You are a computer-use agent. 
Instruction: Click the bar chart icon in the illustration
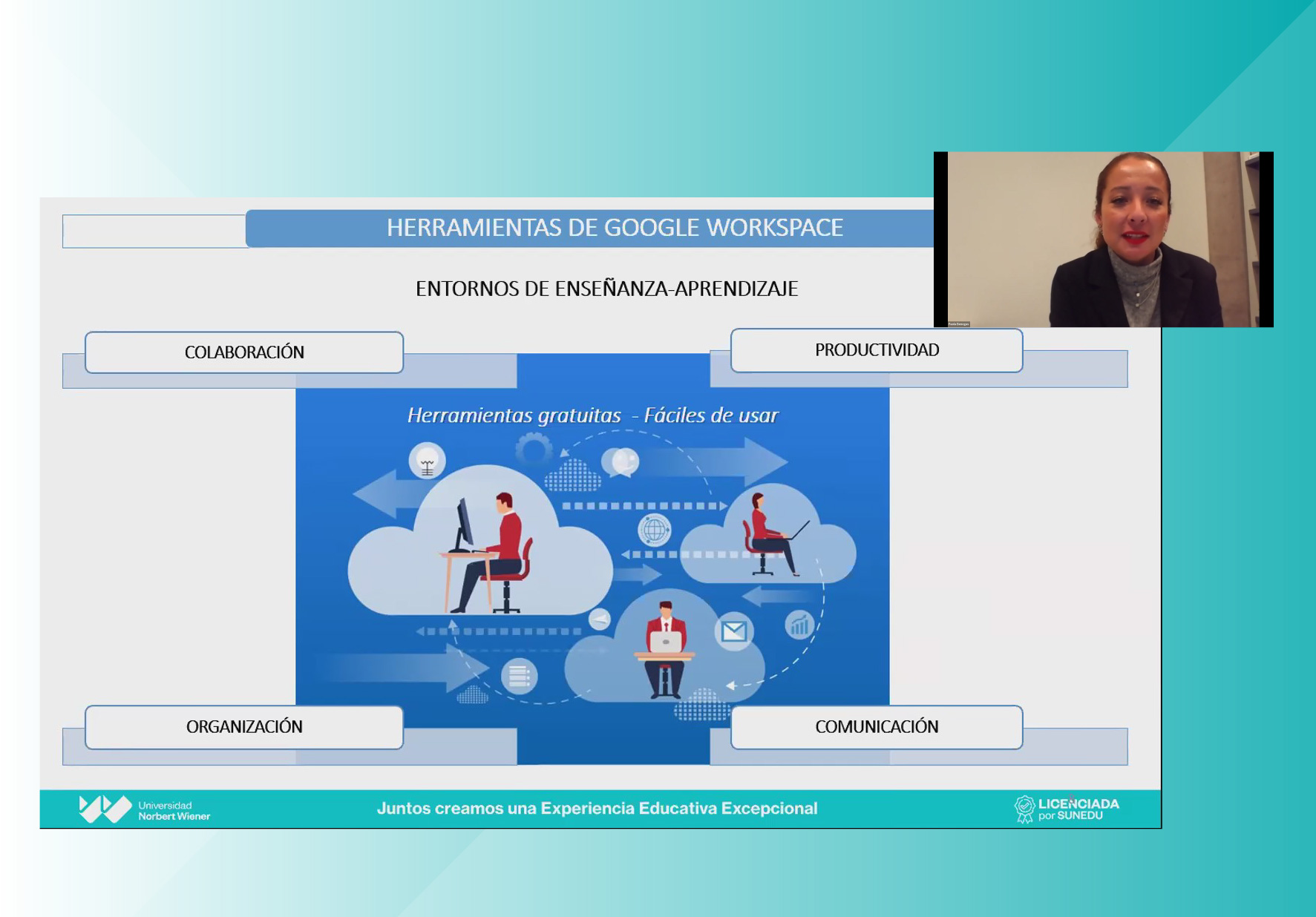click(799, 625)
